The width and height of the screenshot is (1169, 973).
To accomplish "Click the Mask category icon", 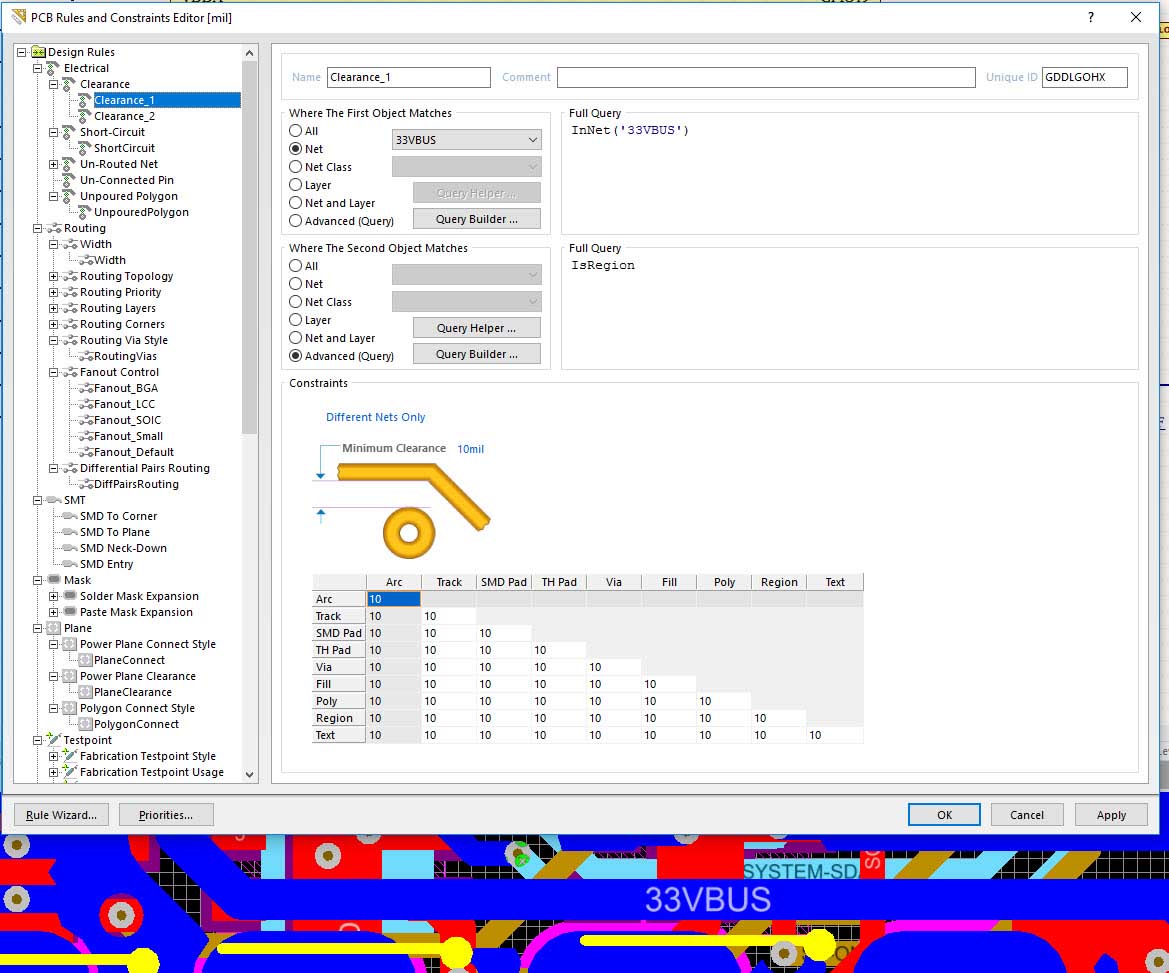I will pyautogui.click(x=53, y=580).
